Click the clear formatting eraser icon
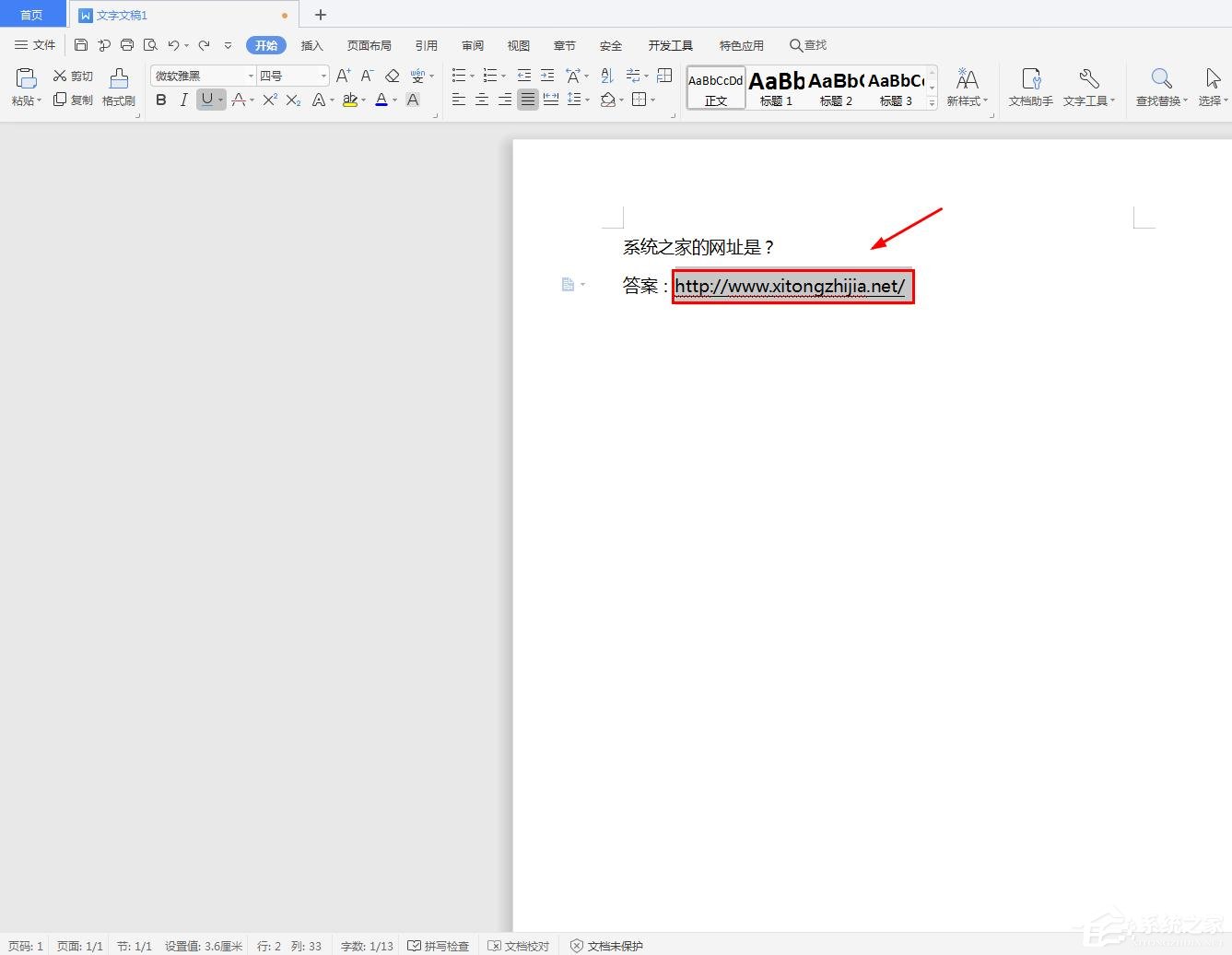Viewport: 1232px width, 955px height. (393, 76)
